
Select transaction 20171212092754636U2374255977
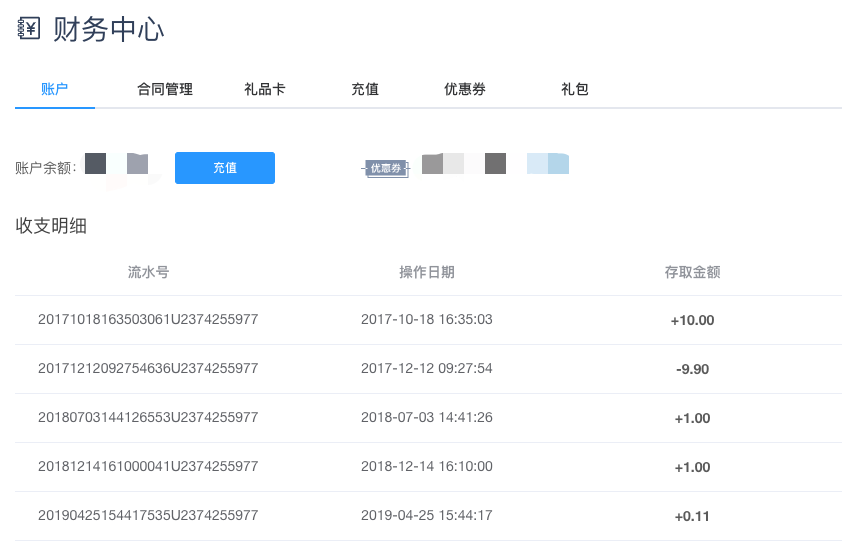pos(148,369)
